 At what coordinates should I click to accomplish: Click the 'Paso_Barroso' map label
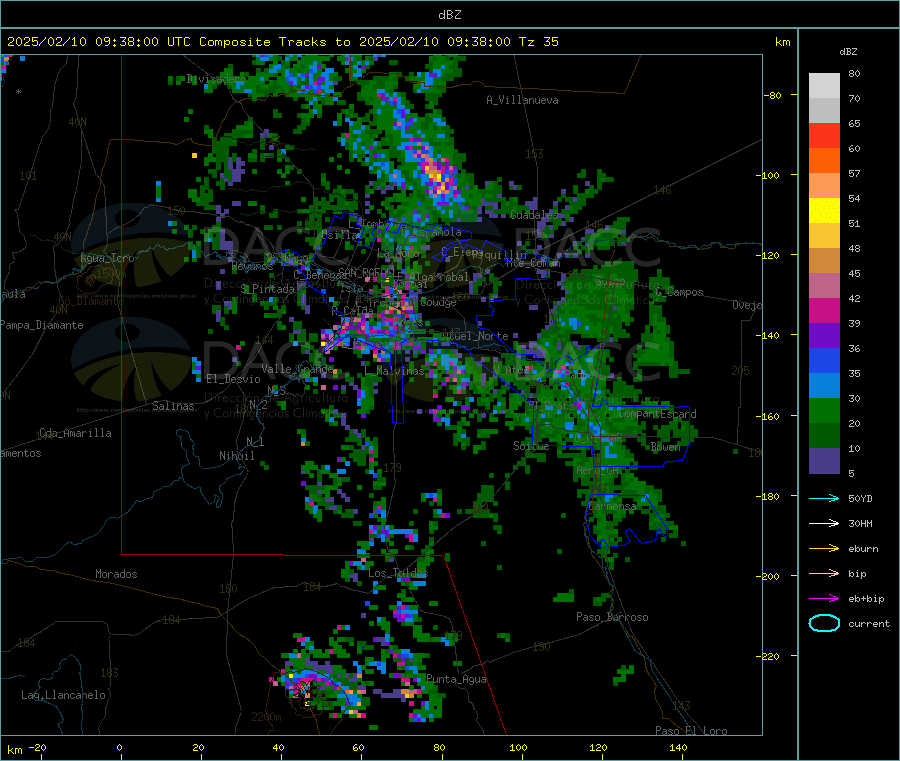pos(612,617)
